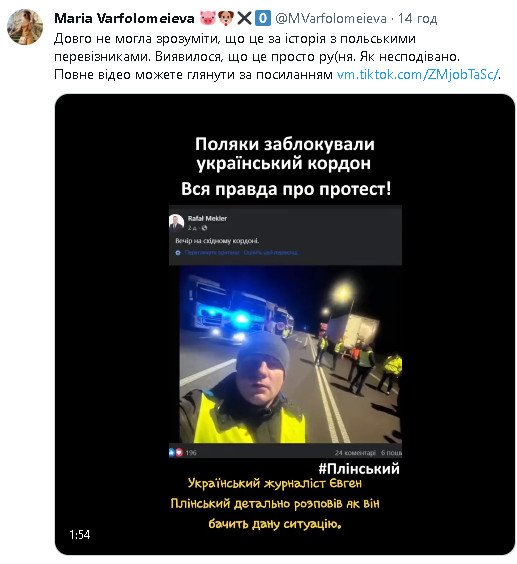Image resolution: width=517 pixels, height=564 pixels.
Task: Click the 1:54 video duration label
Action: (x=80, y=535)
